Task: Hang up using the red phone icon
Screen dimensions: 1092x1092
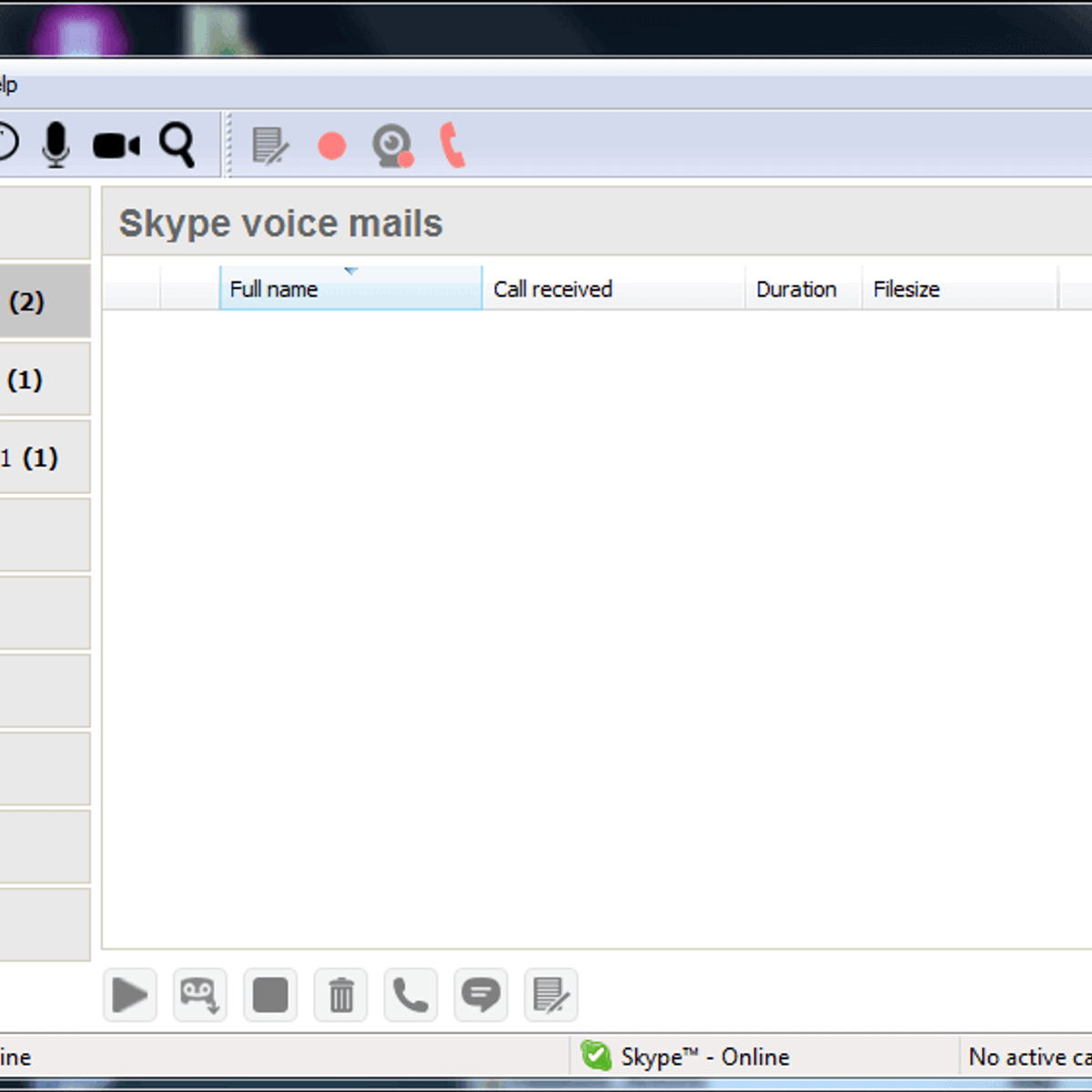Action: pyautogui.click(x=453, y=145)
